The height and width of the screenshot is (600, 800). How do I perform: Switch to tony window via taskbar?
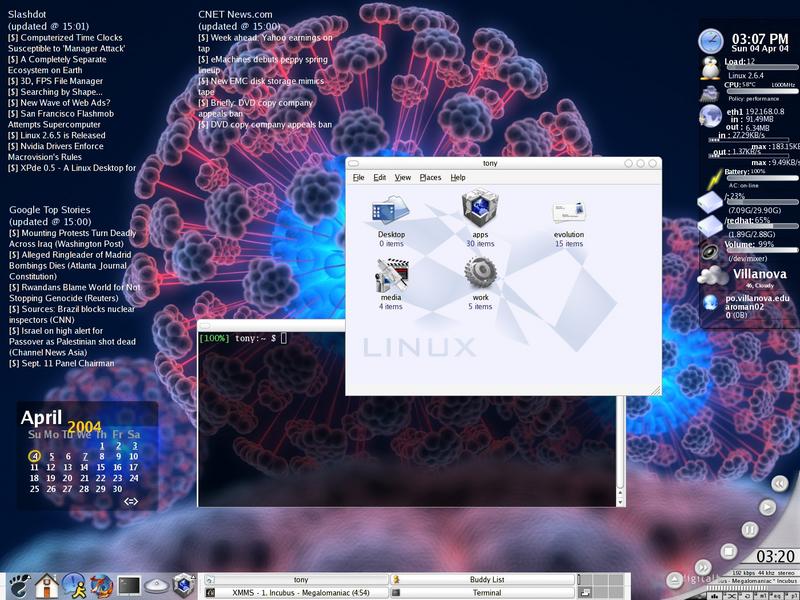tap(296, 580)
